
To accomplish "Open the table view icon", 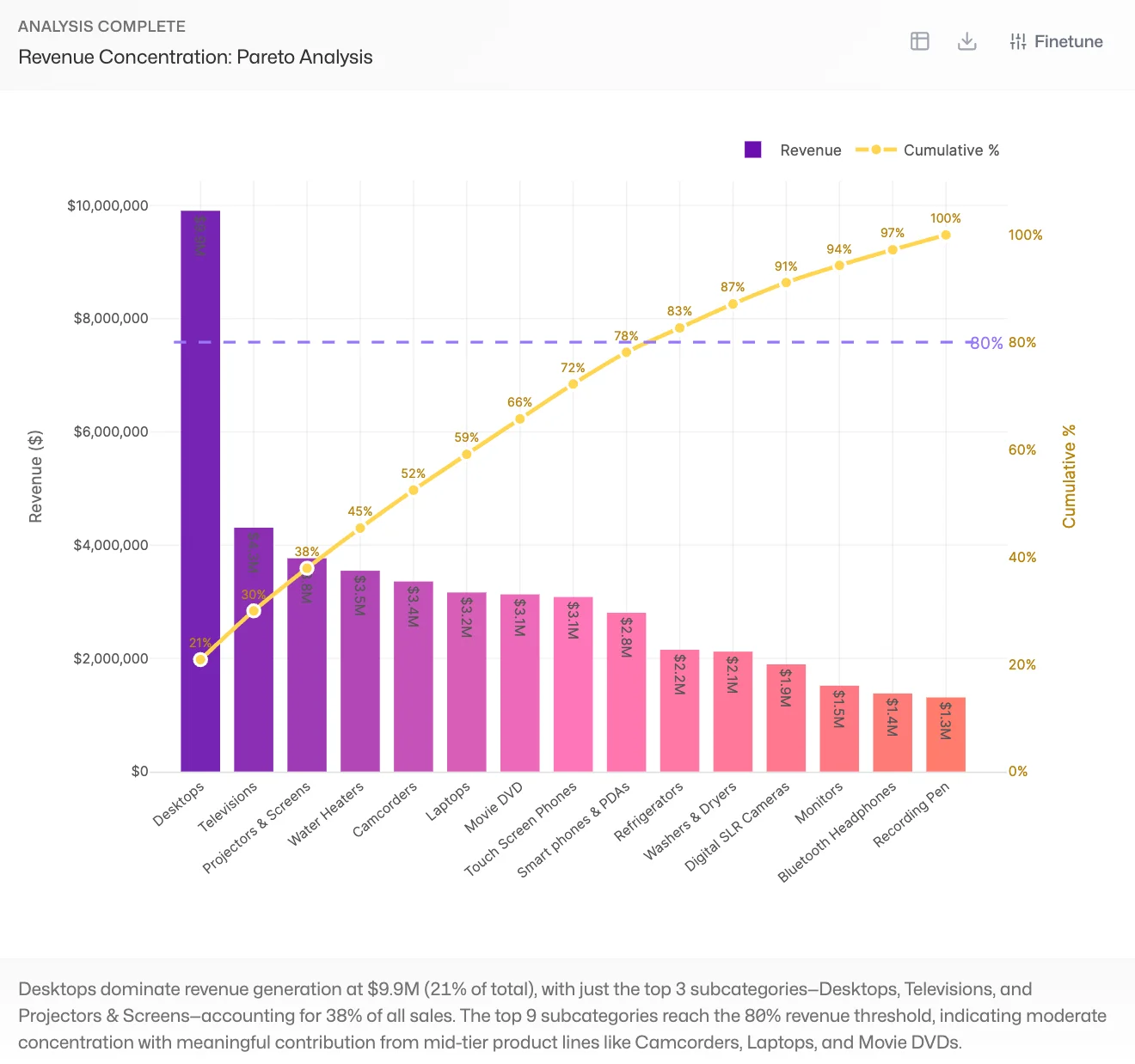I will tap(920, 41).
